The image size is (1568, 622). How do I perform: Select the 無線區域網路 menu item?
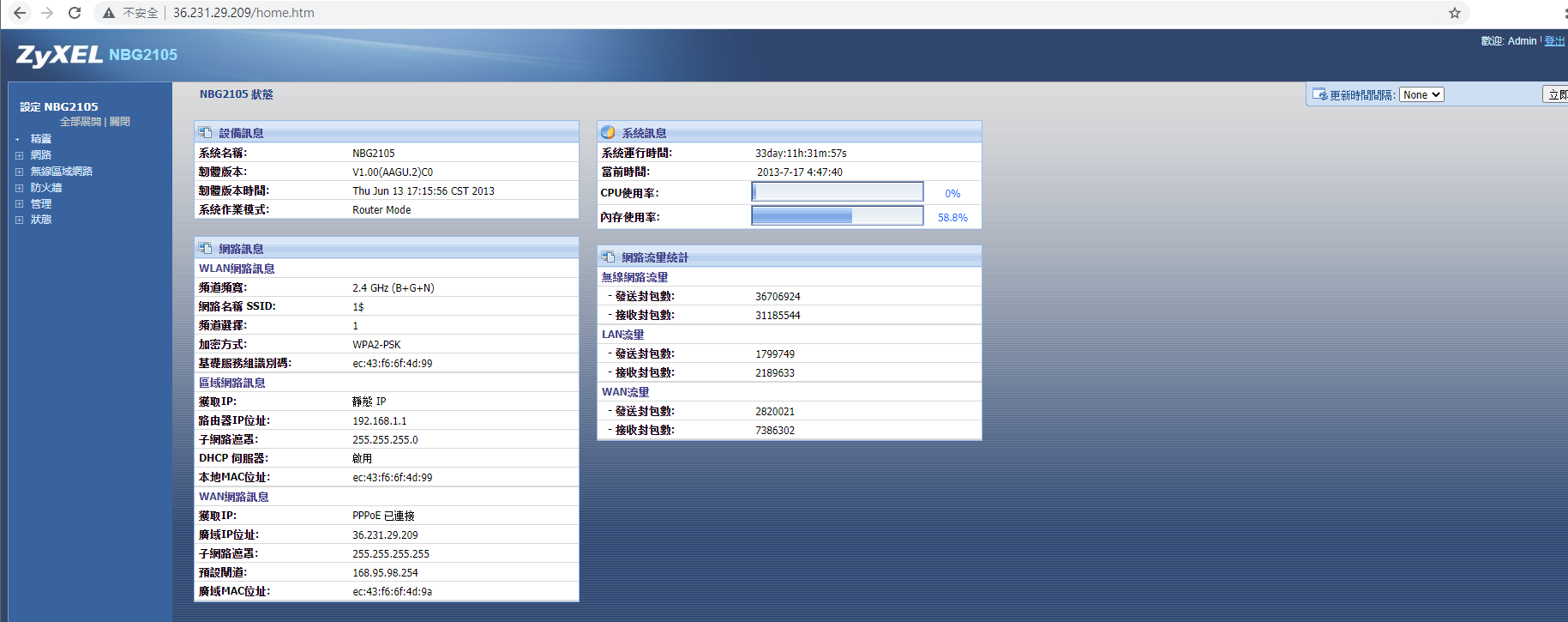(62, 172)
